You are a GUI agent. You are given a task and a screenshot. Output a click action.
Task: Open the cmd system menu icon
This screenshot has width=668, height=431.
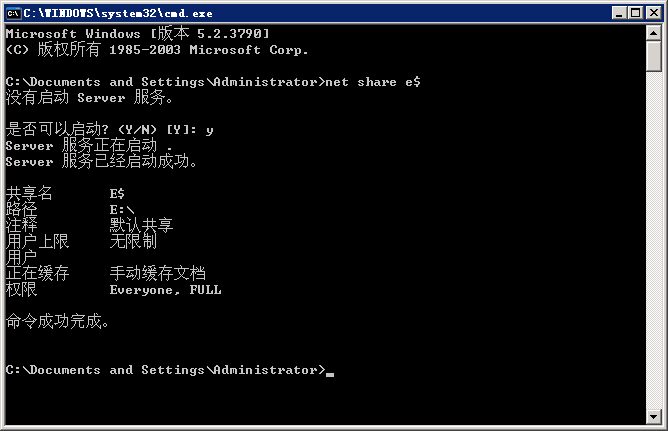click(x=14, y=13)
